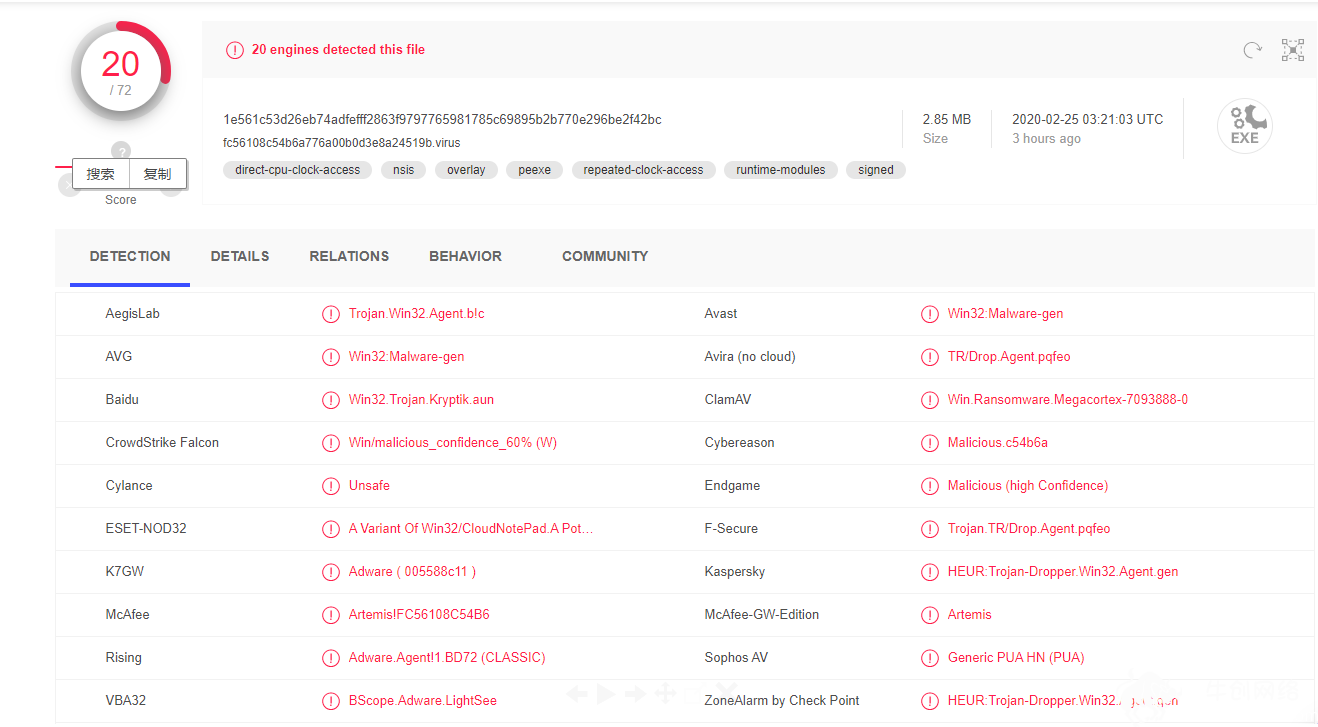Viewport: 1318px width, 727px height.
Task: Click the warning icon in AVG row
Action: point(331,357)
